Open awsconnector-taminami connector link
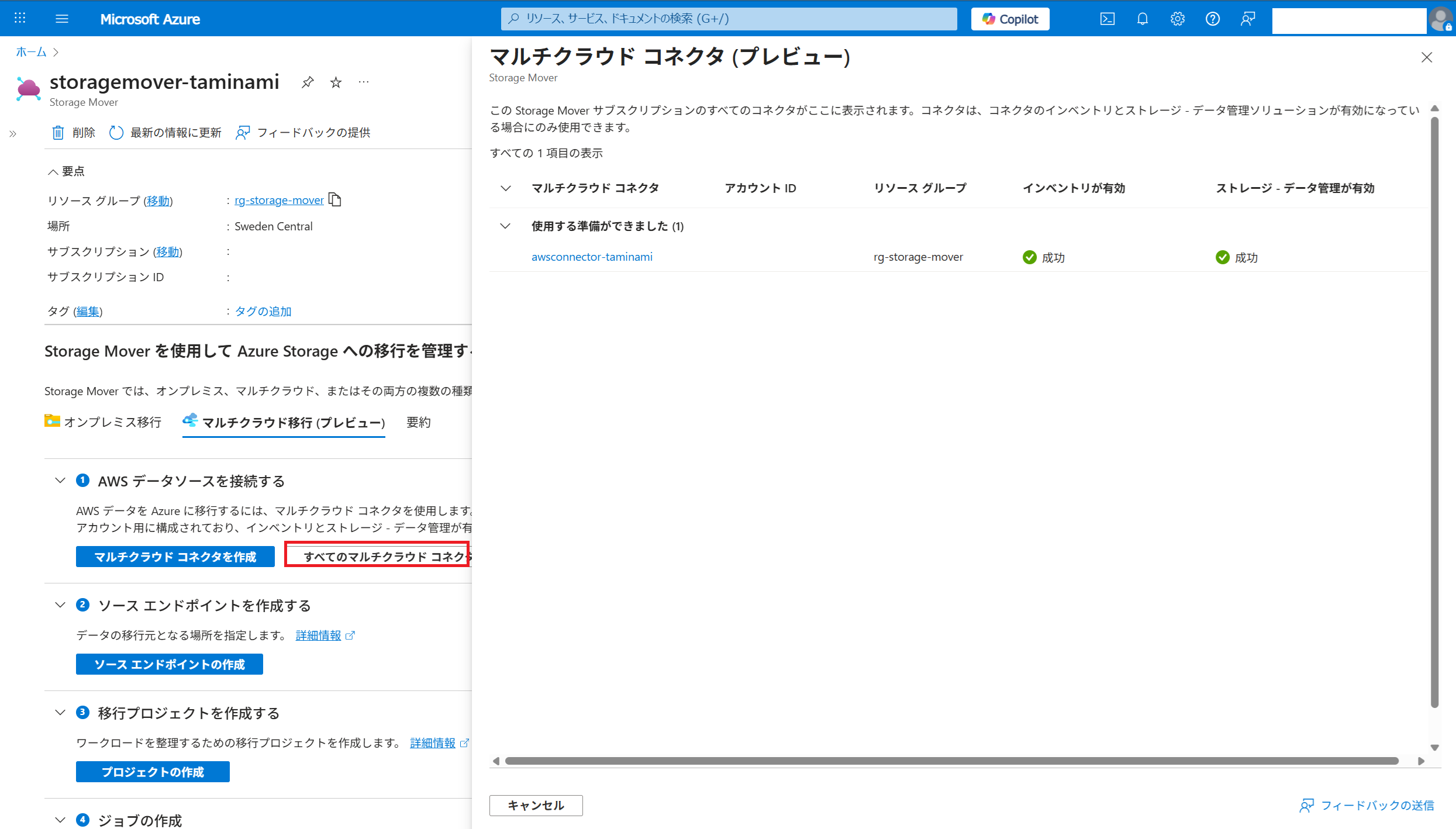Image resolution: width=1456 pixels, height=829 pixels. pyautogui.click(x=592, y=257)
